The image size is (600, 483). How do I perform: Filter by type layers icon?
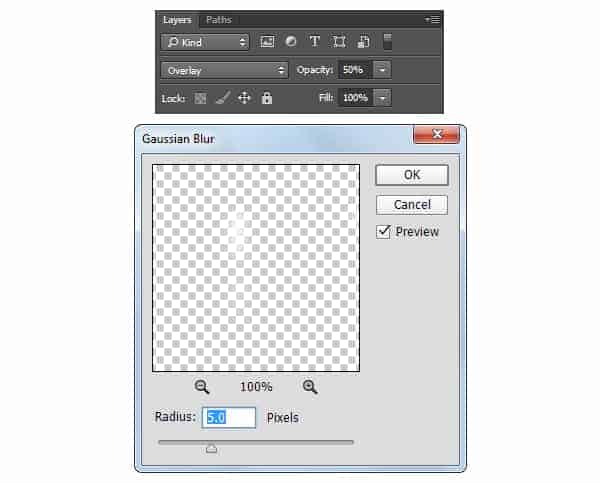click(x=315, y=41)
